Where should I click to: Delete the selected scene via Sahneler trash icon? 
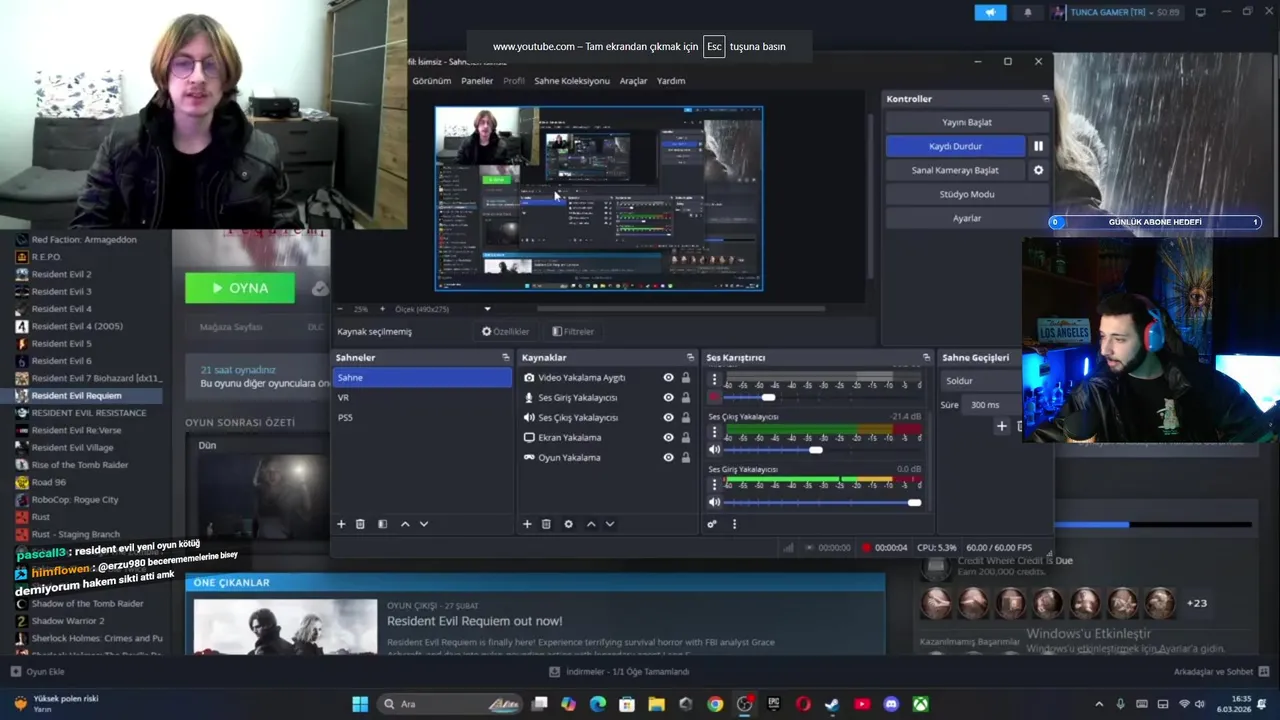coord(360,524)
